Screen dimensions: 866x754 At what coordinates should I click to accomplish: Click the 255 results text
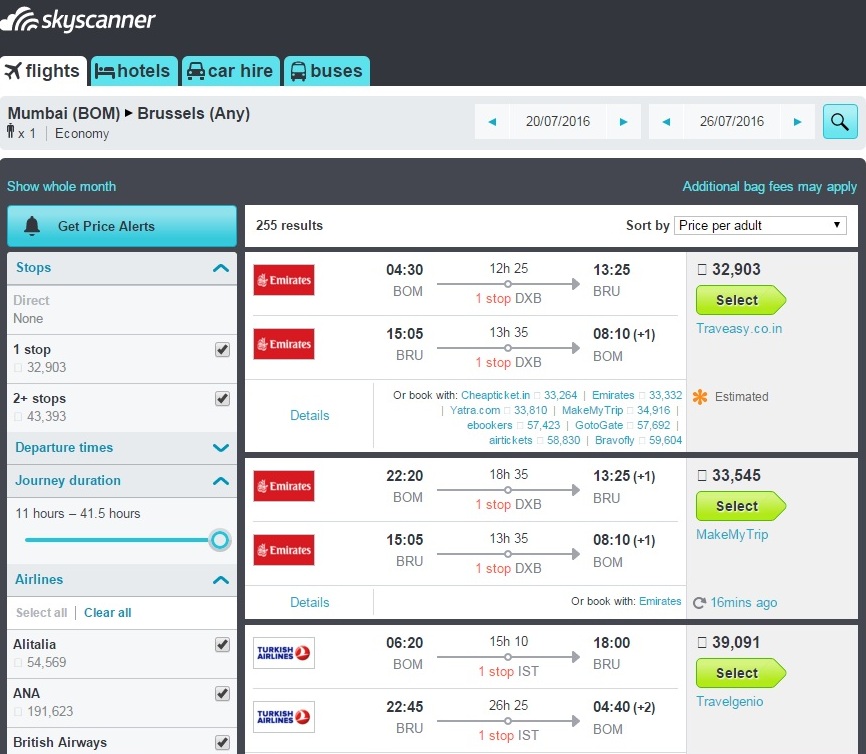coord(289,225)
